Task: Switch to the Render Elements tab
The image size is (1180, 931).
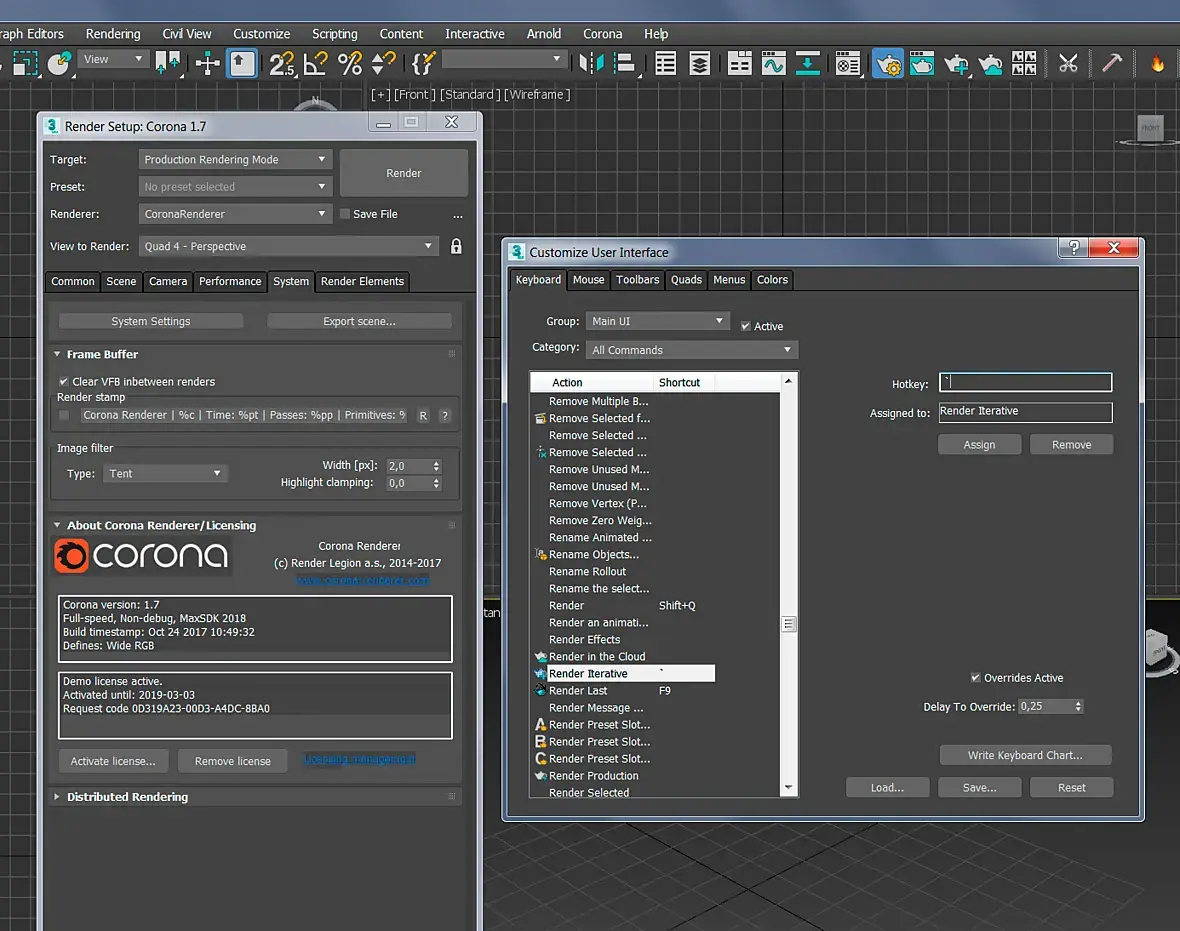Action: point(362,282)
